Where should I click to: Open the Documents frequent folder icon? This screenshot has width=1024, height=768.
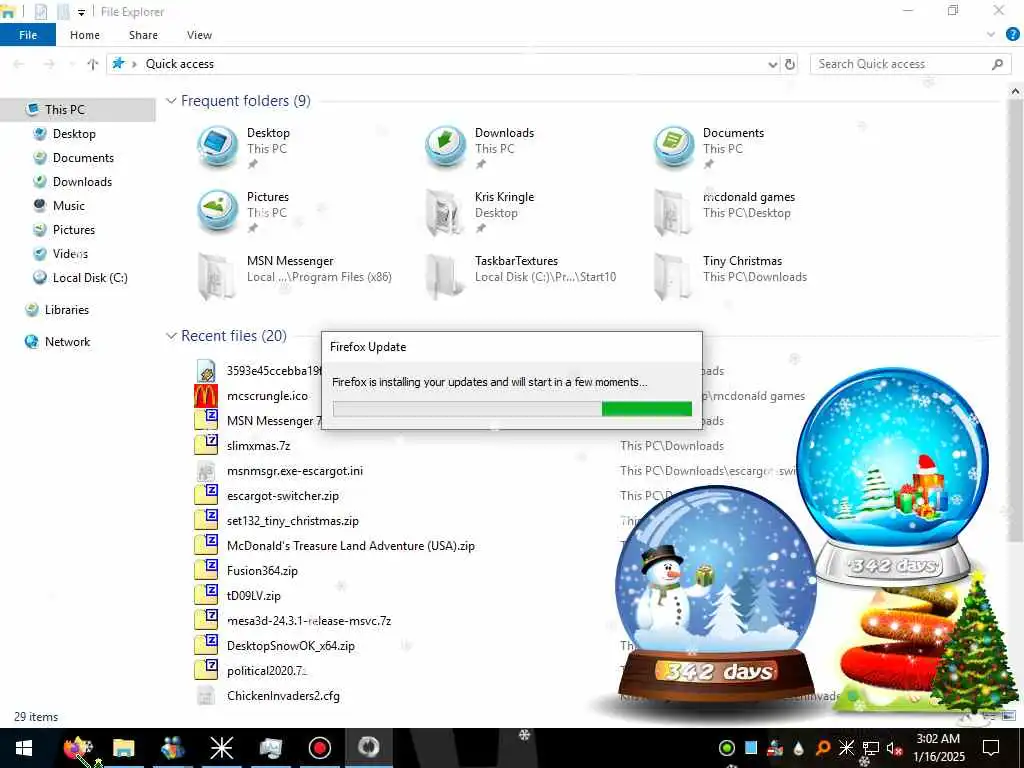click(x=674, y=147)
